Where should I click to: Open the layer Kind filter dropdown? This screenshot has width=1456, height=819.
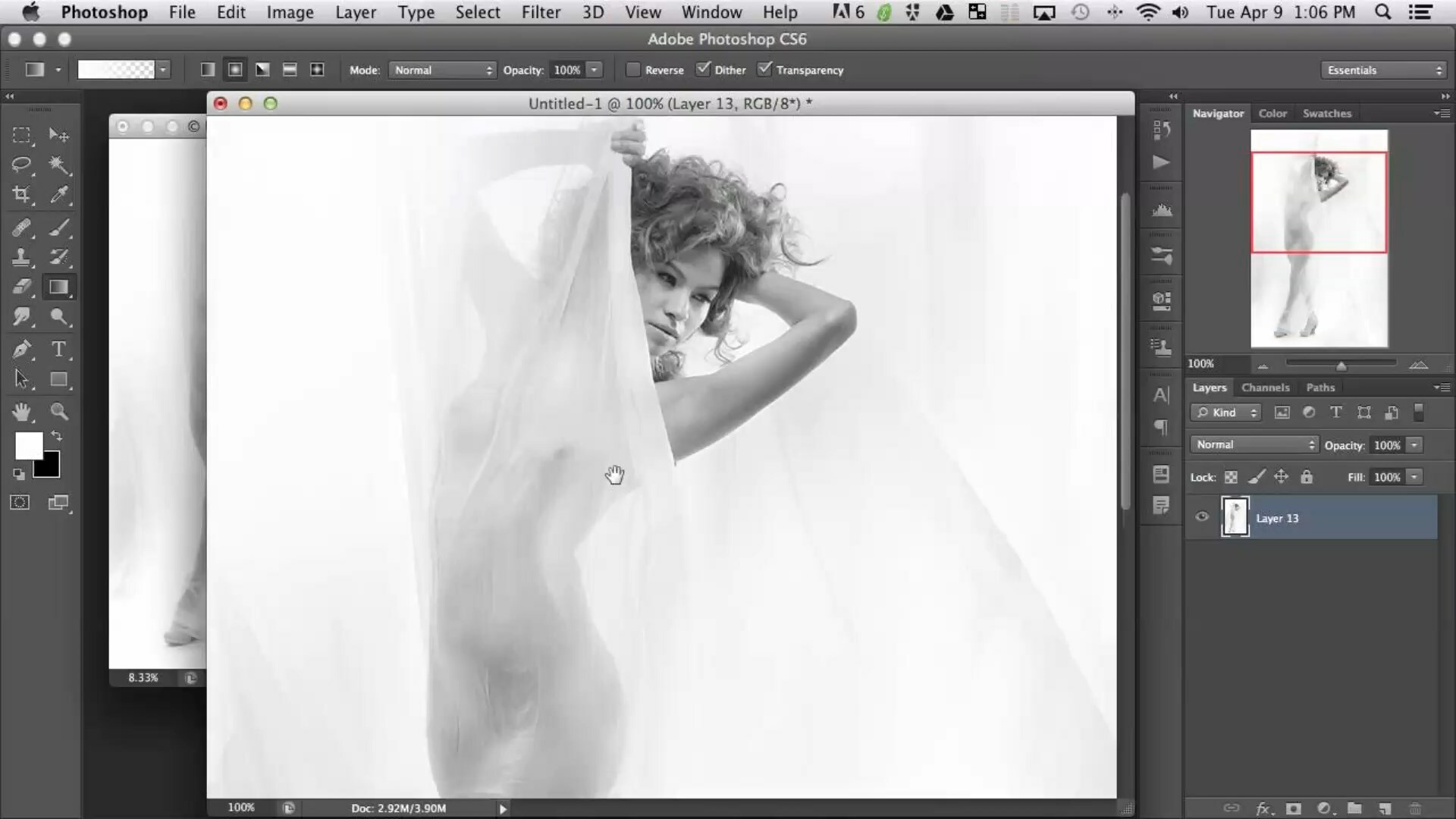[x=1225, y=413]
